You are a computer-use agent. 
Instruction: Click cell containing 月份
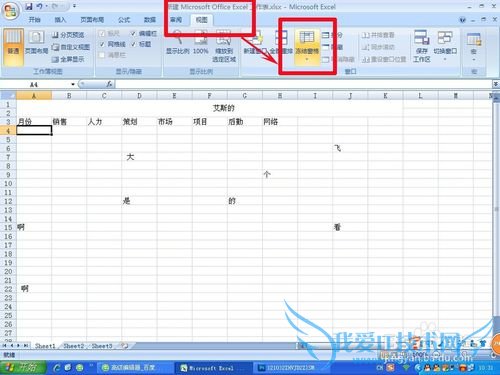pos(34,122)
